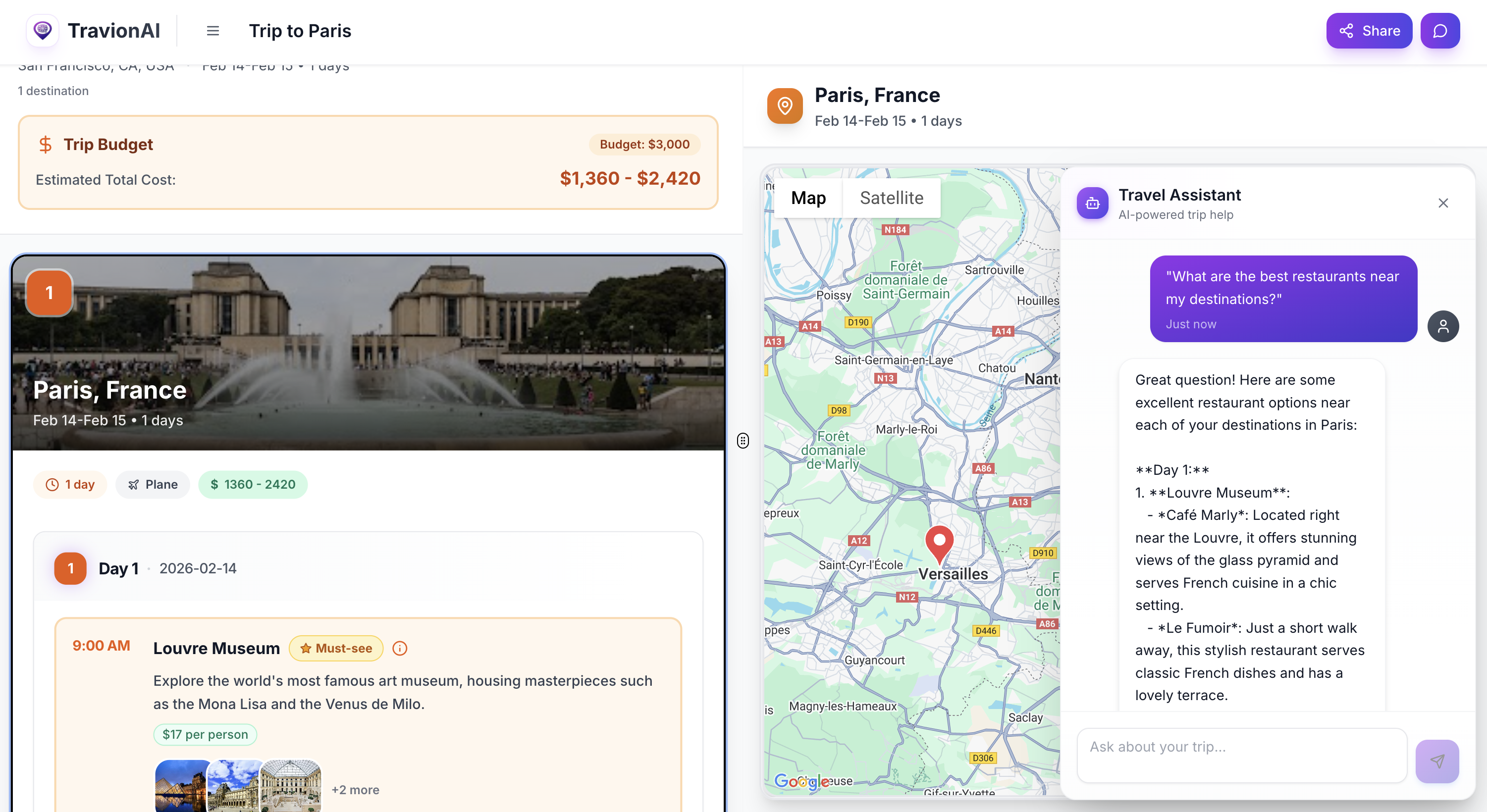This screenshot has height=812, width=1487.
Task: Click the Louvre Museum info icon
Action: pyautogui.click(x=399, y=648)
